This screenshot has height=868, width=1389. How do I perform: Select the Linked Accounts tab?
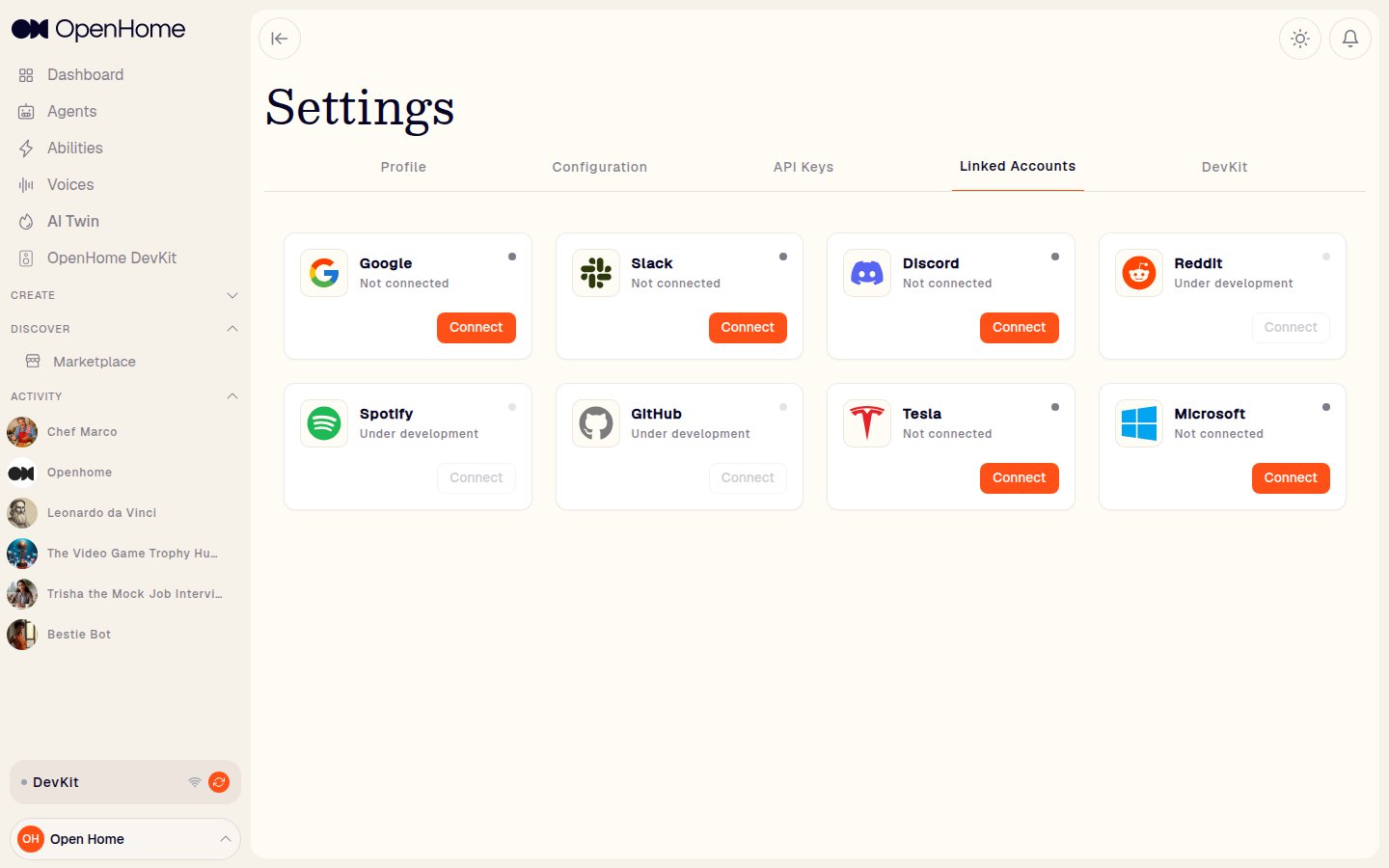(x=1018, y=166)
